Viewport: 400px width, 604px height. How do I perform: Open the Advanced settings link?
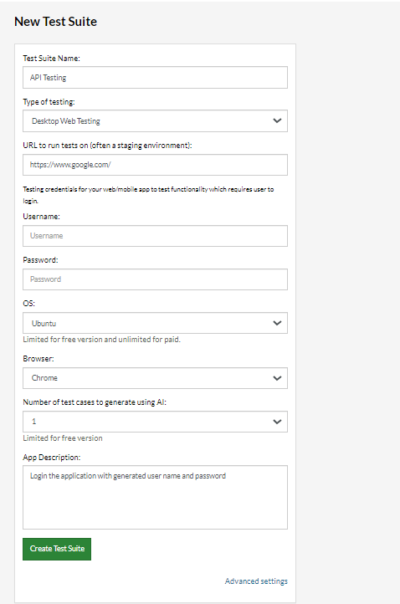click(256, 581)
